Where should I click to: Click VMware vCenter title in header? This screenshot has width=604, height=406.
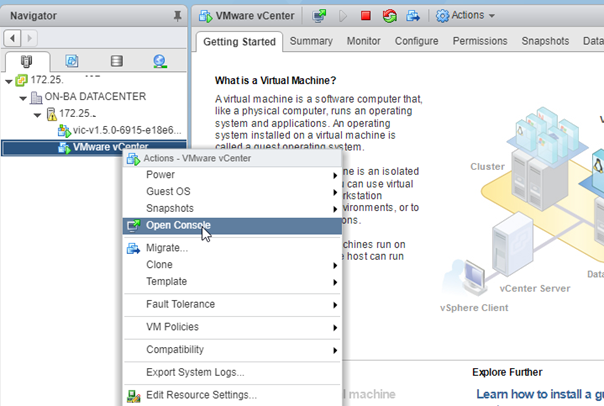[x=255, y=16]
